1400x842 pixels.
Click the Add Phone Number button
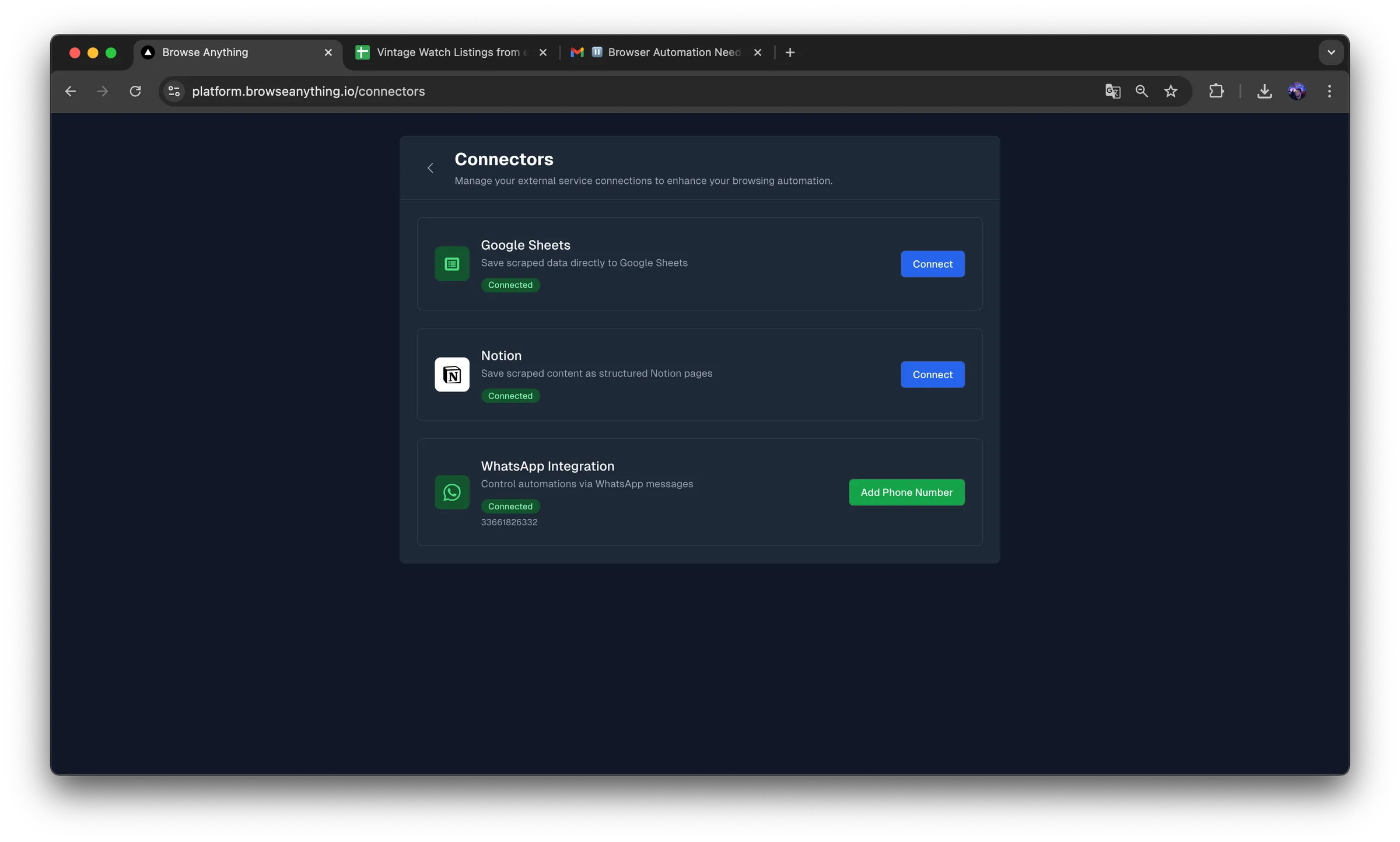point(907,492)
